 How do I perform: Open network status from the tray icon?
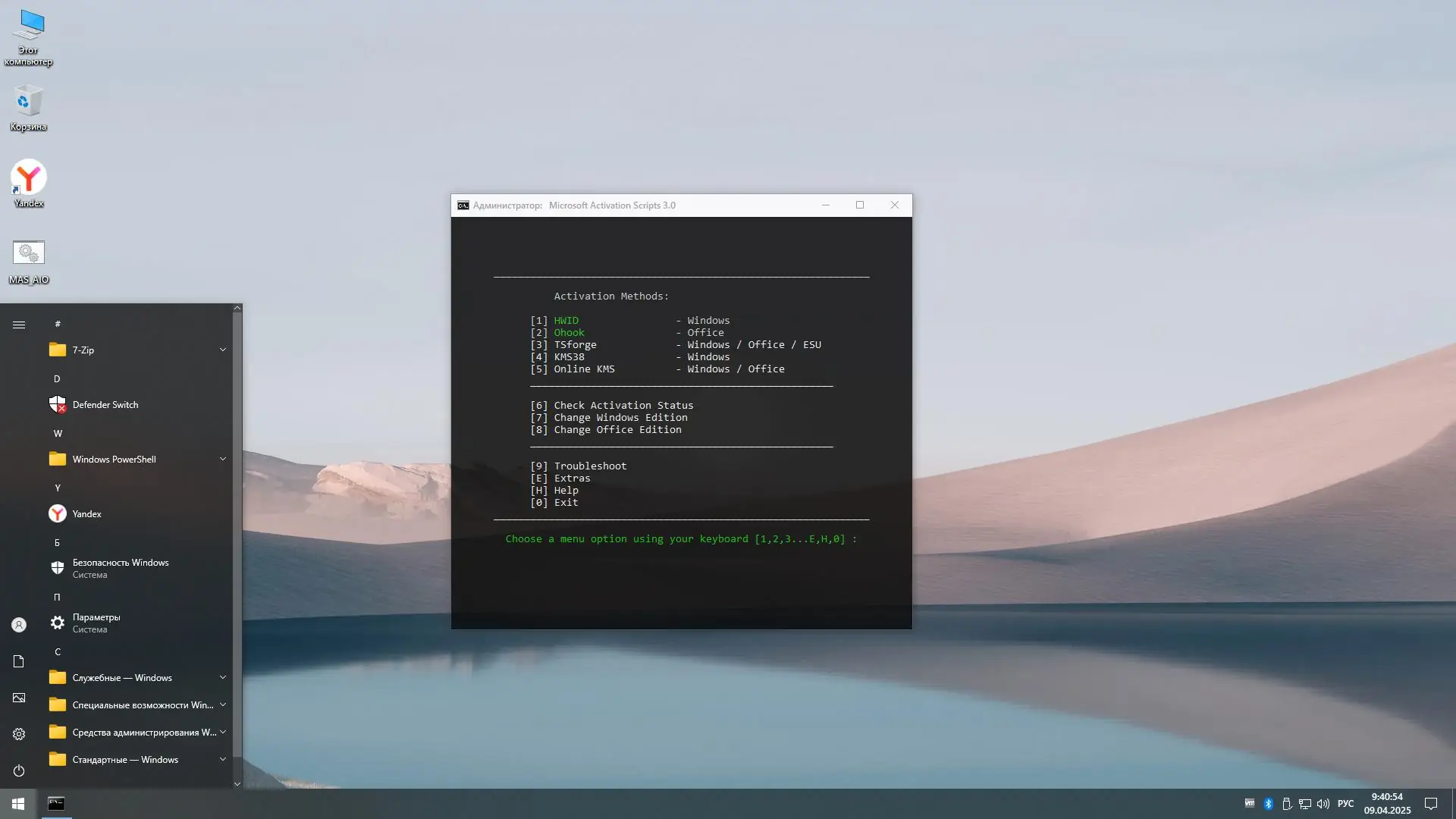pos(1305,804)
